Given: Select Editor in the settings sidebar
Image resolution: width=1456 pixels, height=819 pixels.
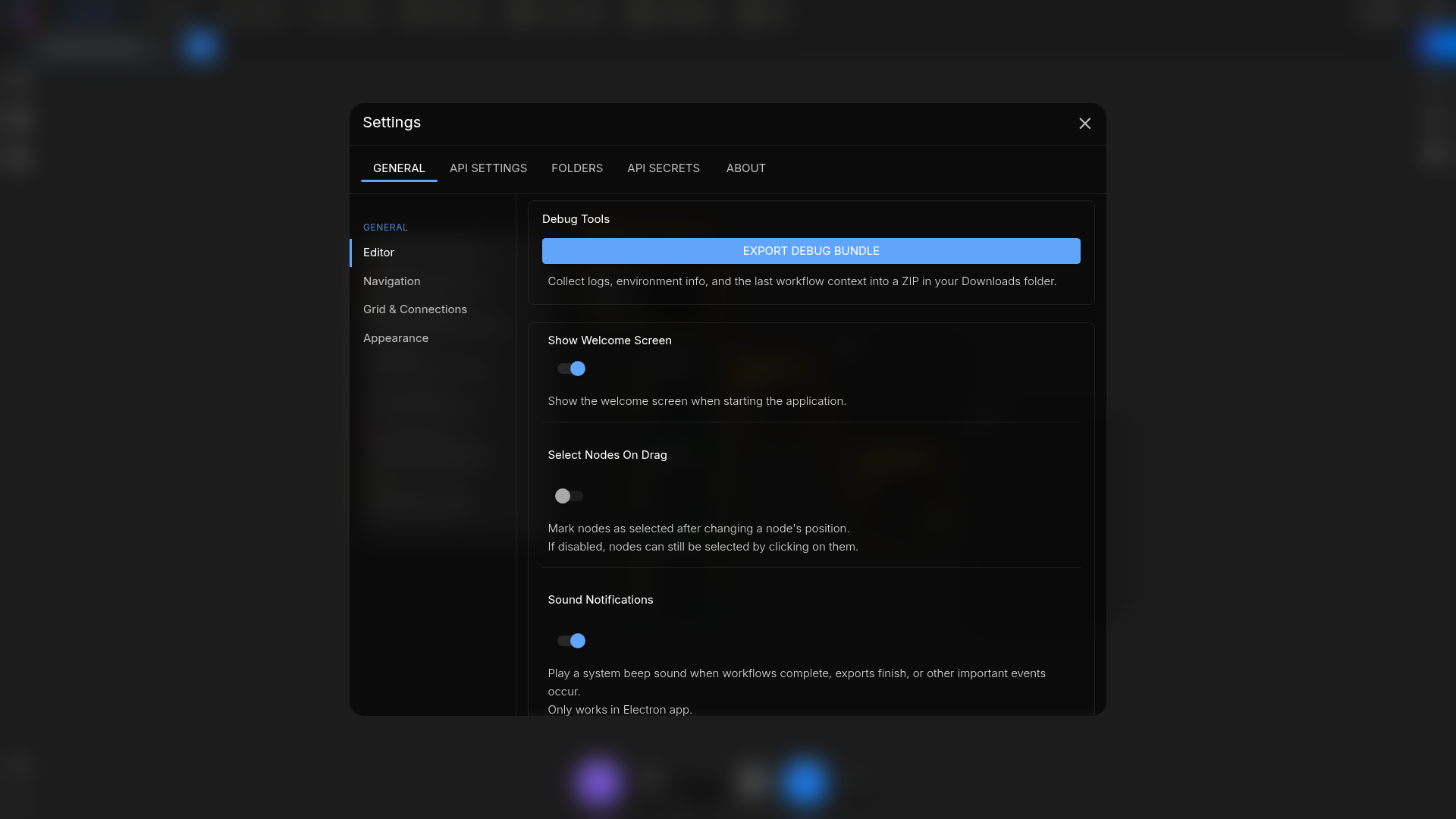Looking at the screenshot, I should [378, 253].
